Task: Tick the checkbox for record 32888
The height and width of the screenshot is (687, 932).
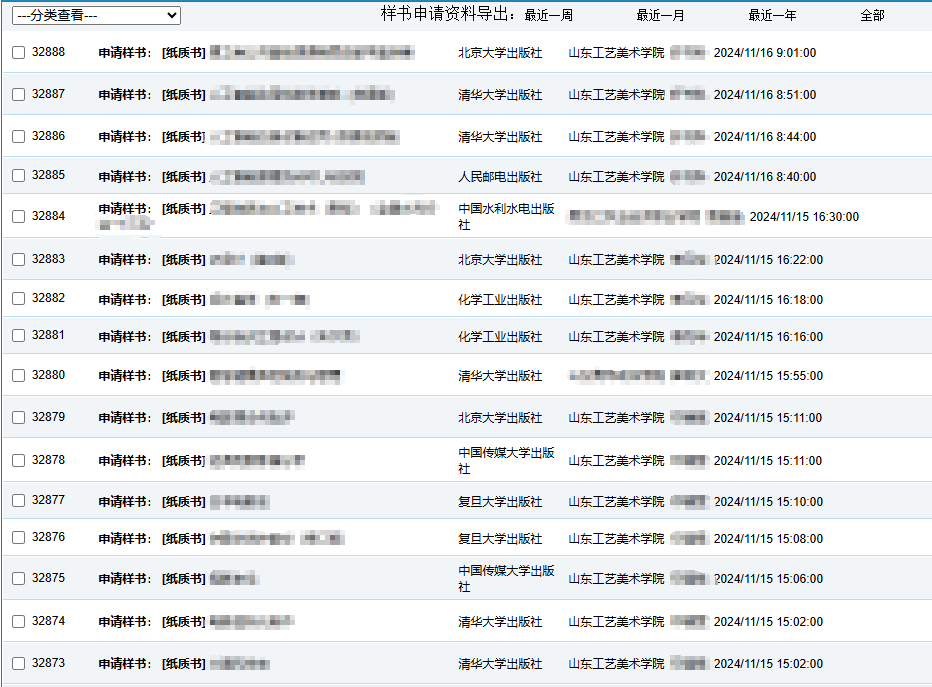Action: (x=19, y=53)
